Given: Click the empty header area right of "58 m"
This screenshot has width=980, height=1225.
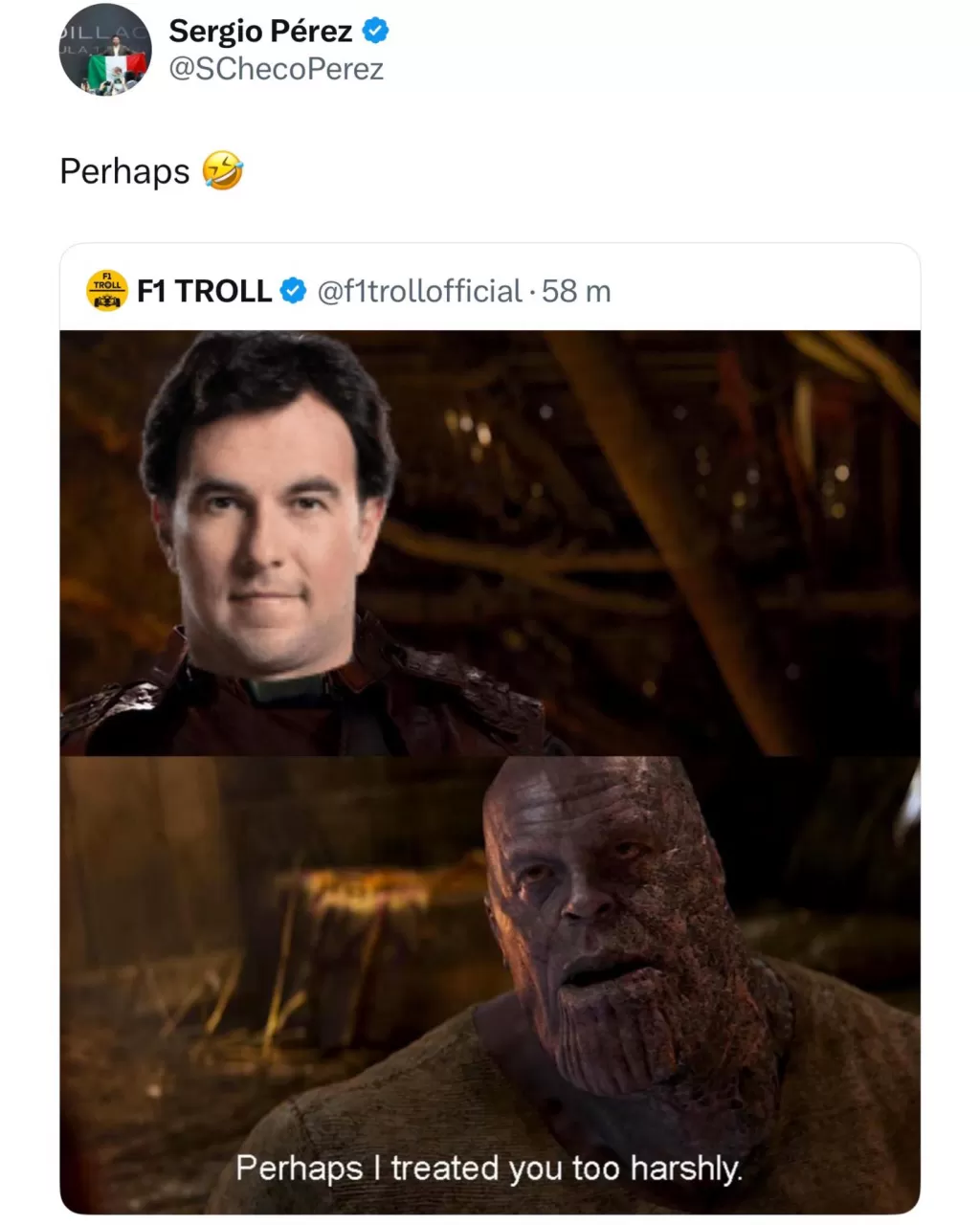Looking at the screenshot, I should point(766,290).
